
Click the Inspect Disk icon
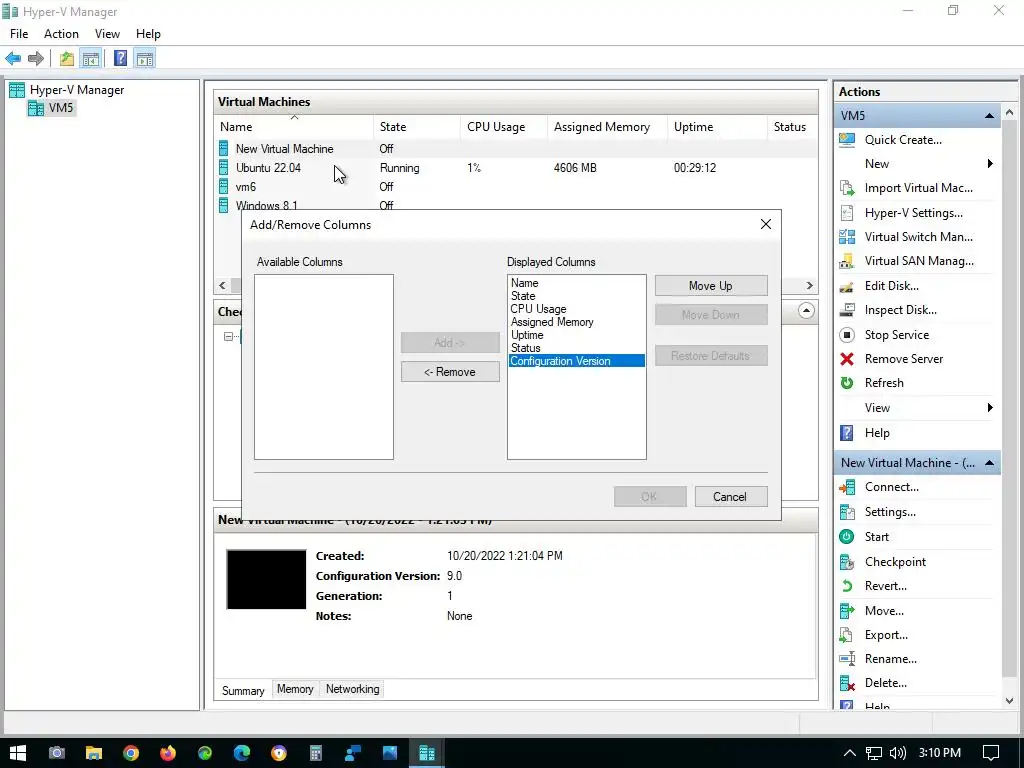click(x=847, y=310)
